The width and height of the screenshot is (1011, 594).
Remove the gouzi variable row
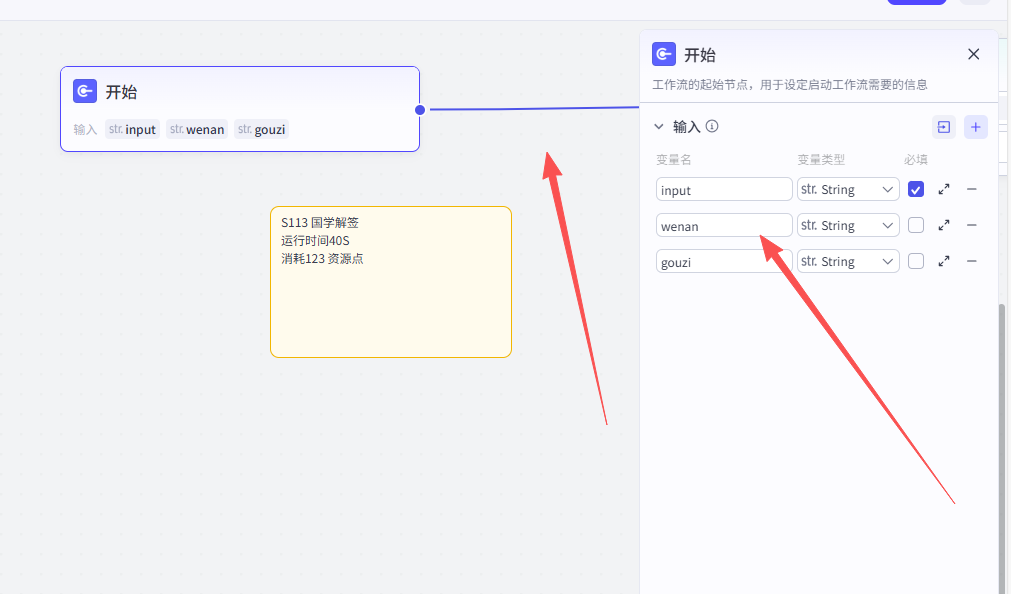971,261
